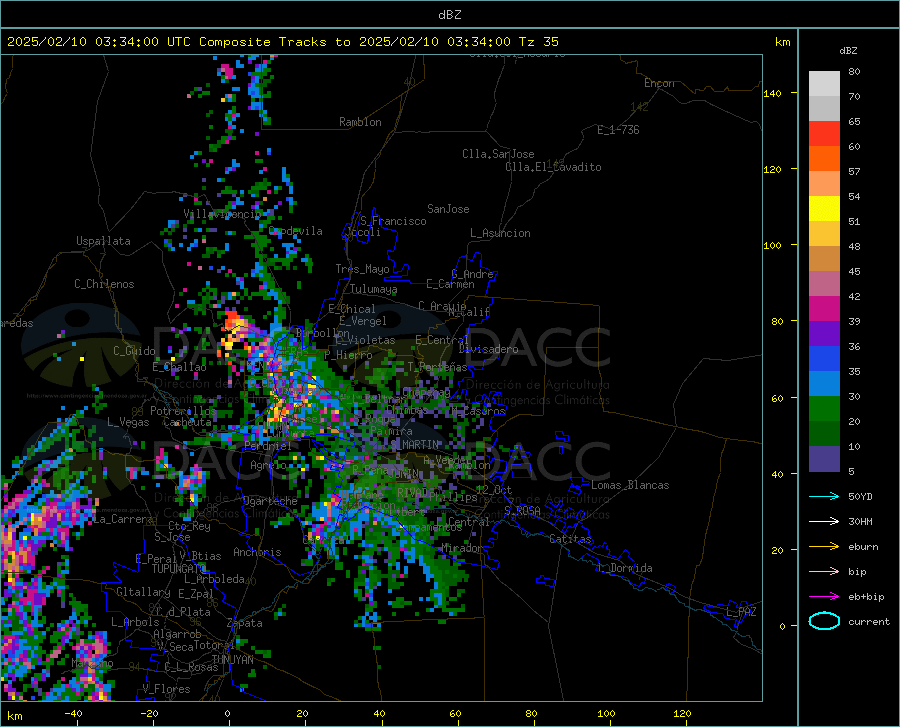Click the L_PAZ map label
The width and height of the screenshot is (900, 727).
tap(742, 612)
